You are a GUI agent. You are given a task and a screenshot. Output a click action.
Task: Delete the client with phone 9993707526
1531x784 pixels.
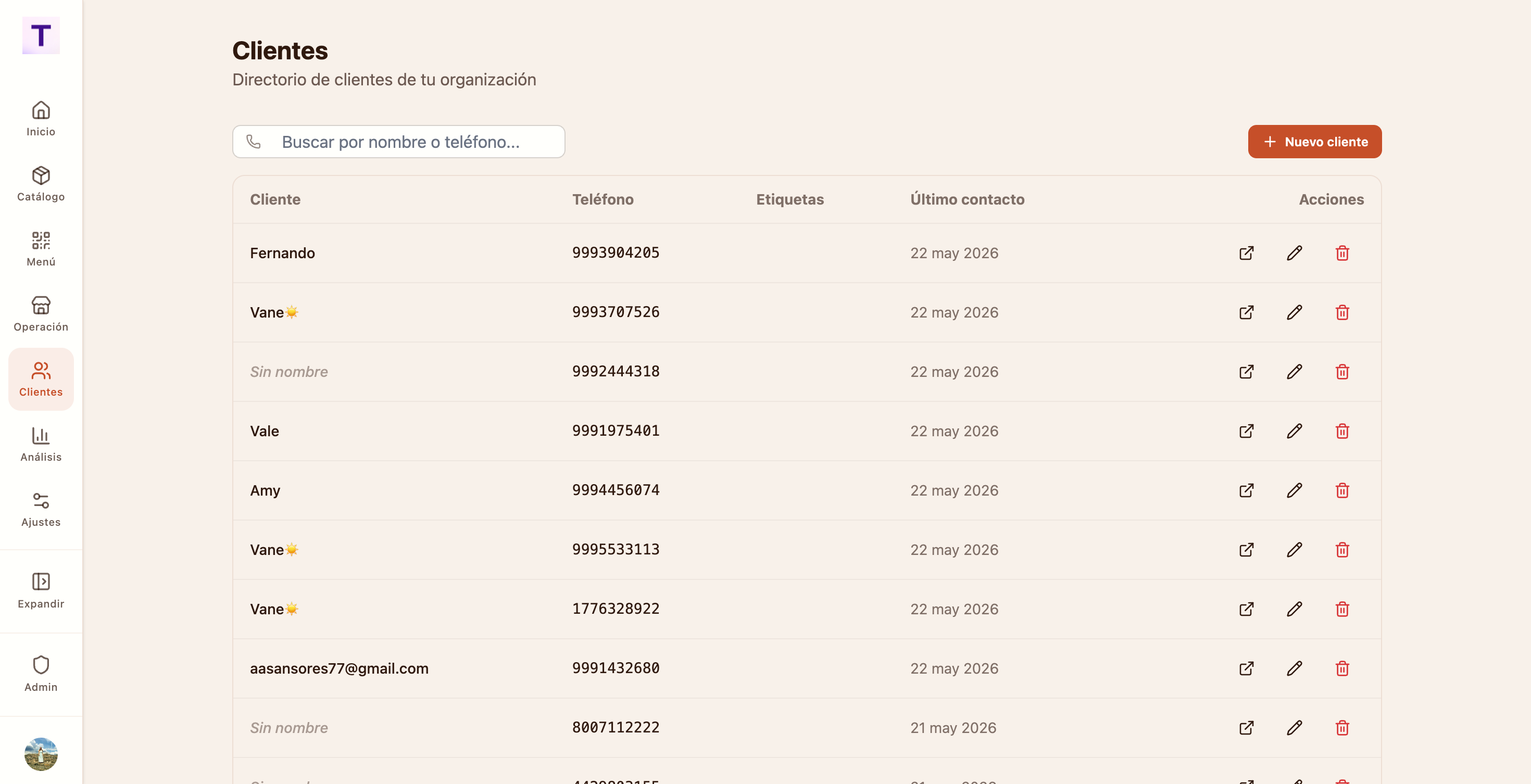click(x=1342, y=312)
